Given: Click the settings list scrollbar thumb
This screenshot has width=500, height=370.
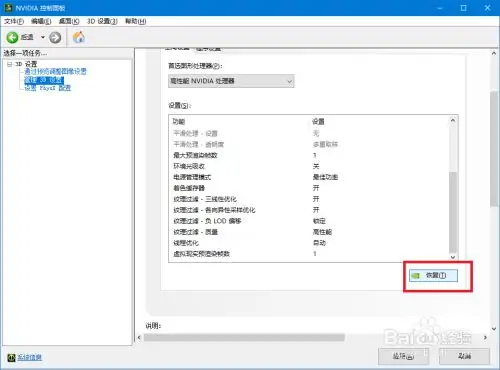Looking at the screenshot, I should (453, 212).
